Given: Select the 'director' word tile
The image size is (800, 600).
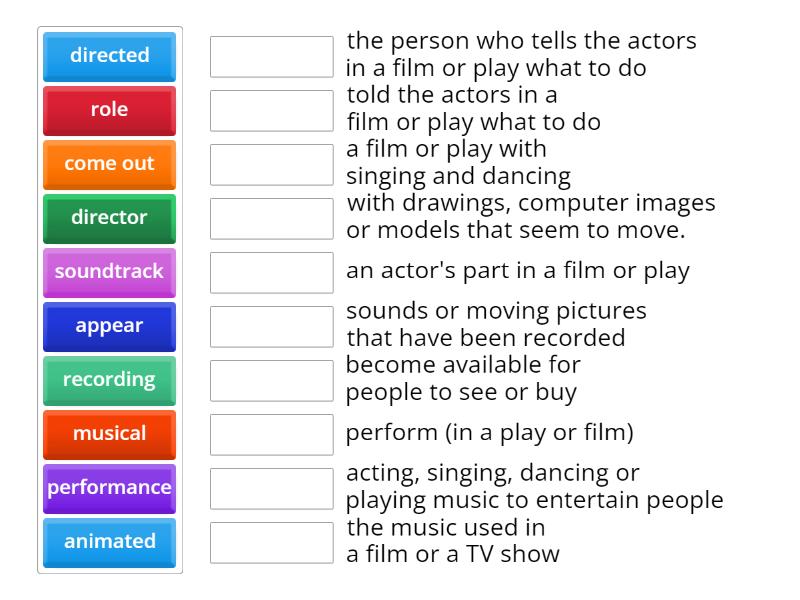Looking at the screenshot, I should 109,219.
